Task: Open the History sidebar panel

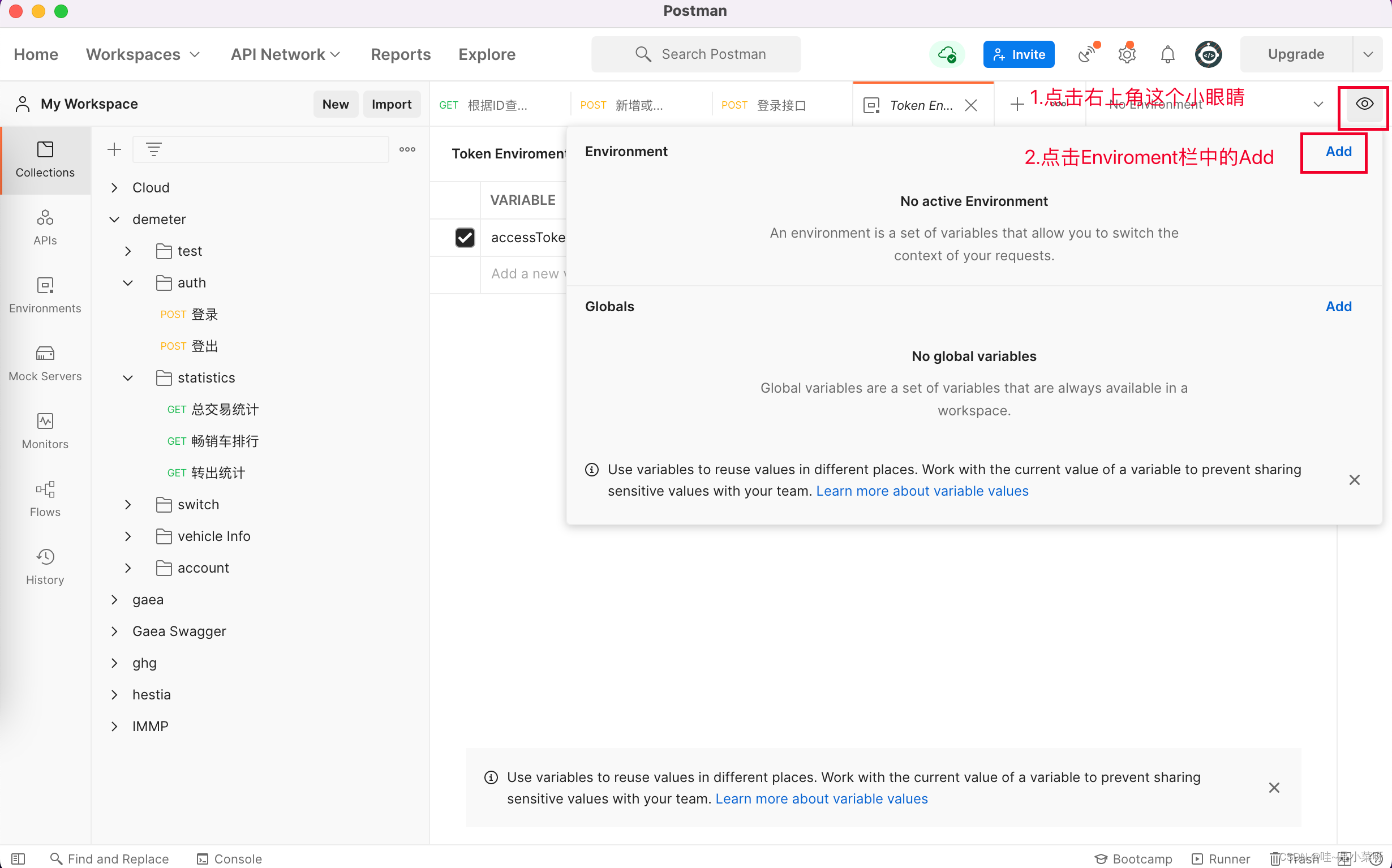Action: coord(45,566)
